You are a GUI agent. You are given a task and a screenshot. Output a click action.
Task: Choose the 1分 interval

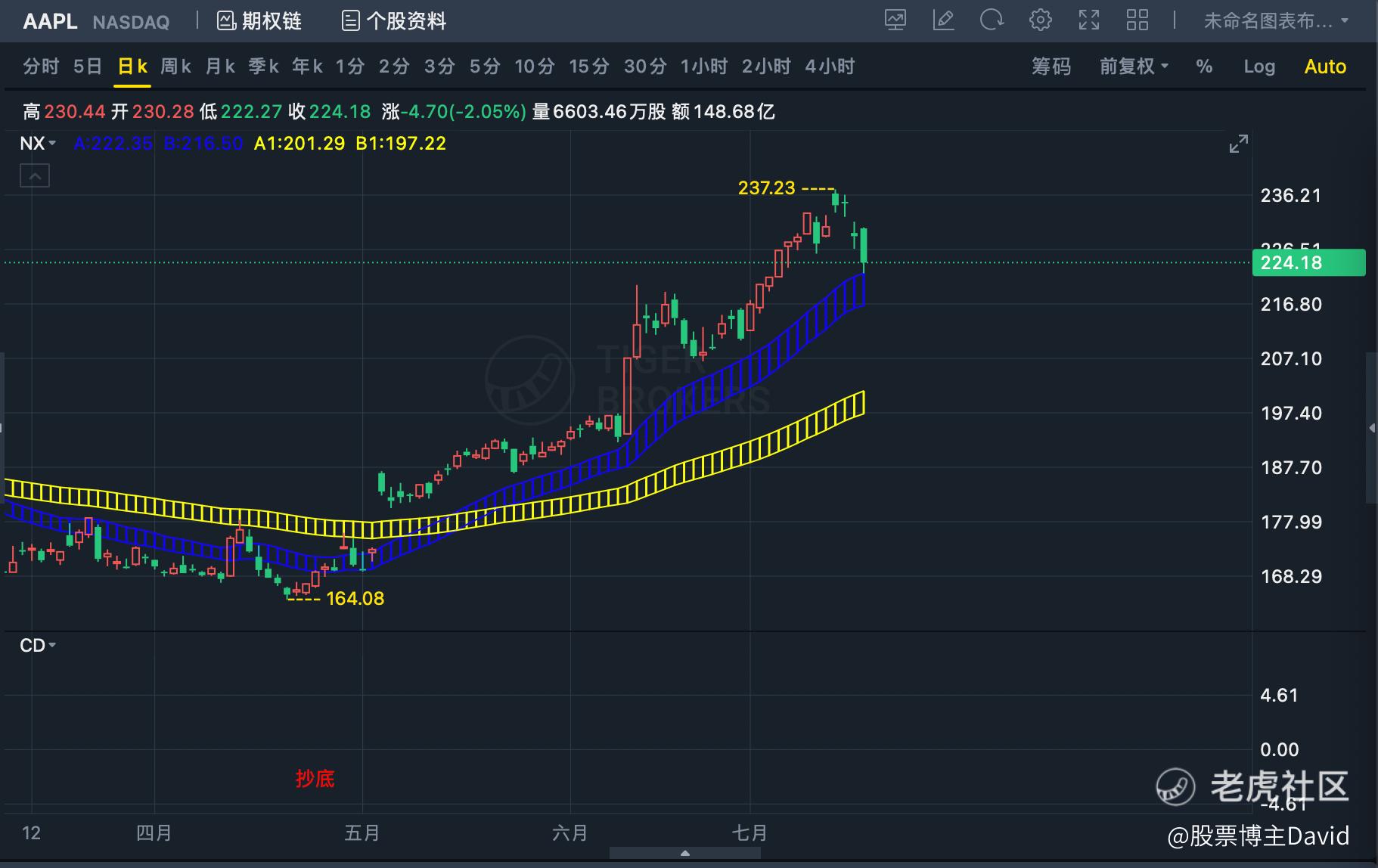(350, 67)
